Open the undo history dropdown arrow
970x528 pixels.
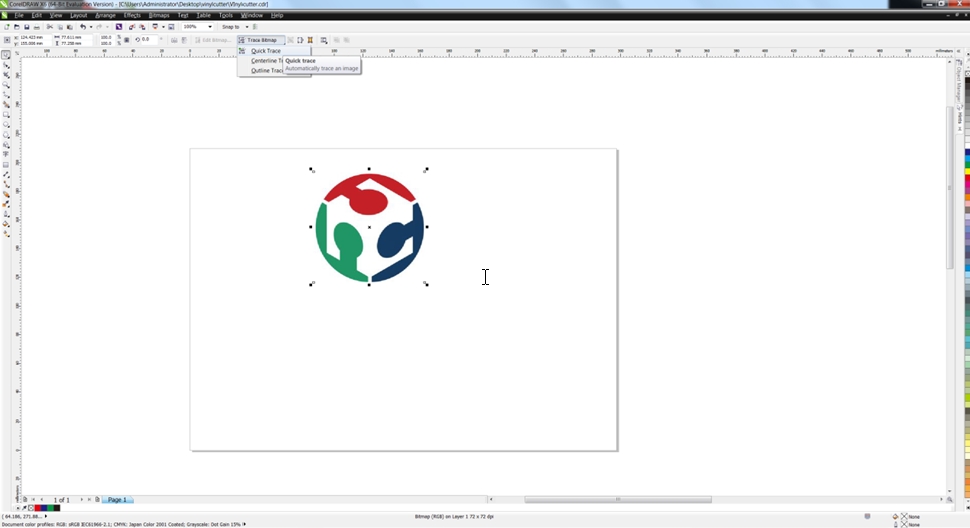click(91, 27)
